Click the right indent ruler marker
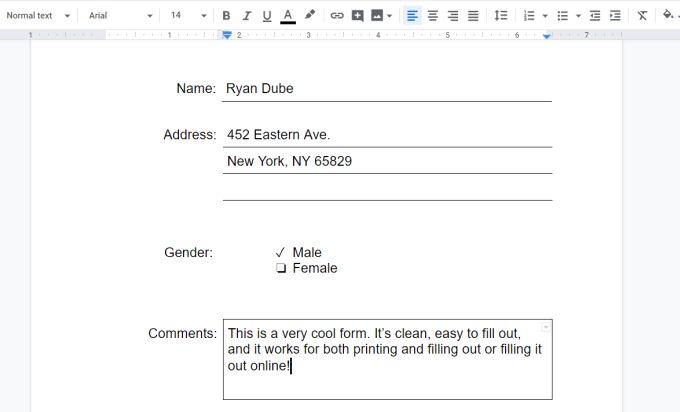Image resolution: width=680 pixels, height=412 pixels. pos(546,36)
